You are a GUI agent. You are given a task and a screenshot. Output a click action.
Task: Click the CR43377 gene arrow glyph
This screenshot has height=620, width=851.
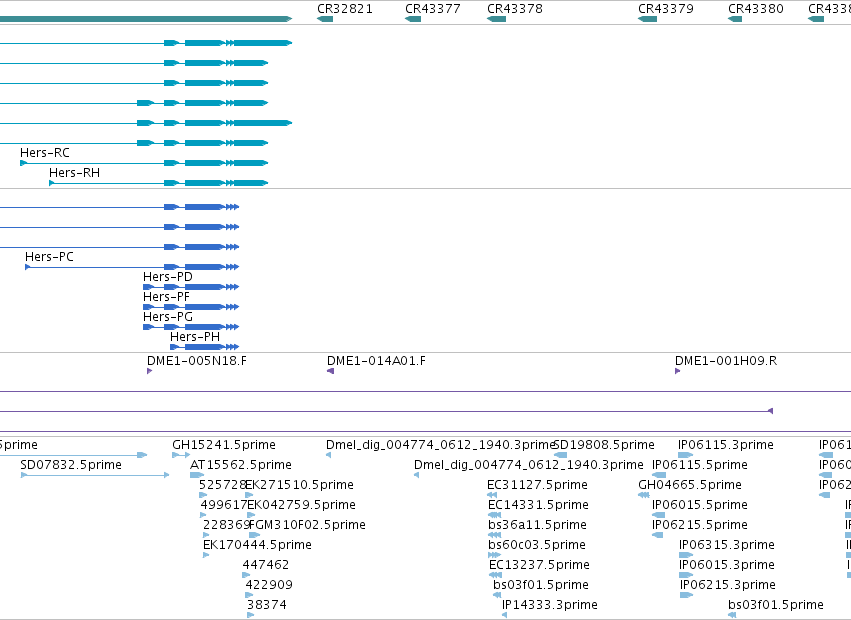413,19
